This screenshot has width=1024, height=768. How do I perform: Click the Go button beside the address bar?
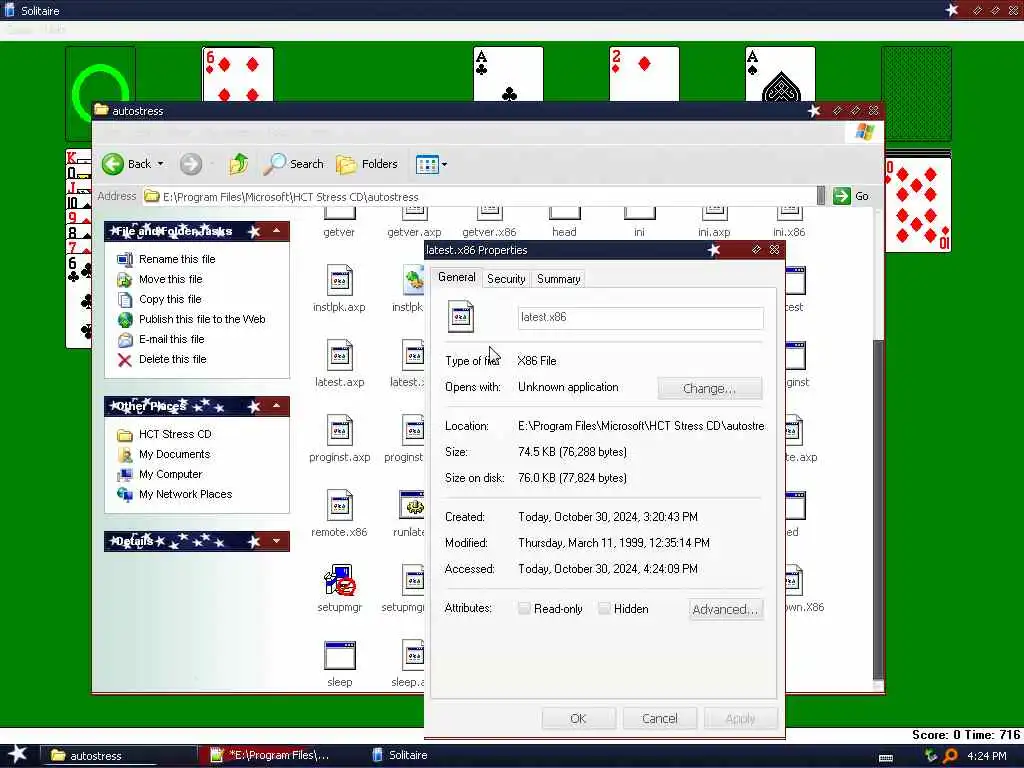(851, 196)
